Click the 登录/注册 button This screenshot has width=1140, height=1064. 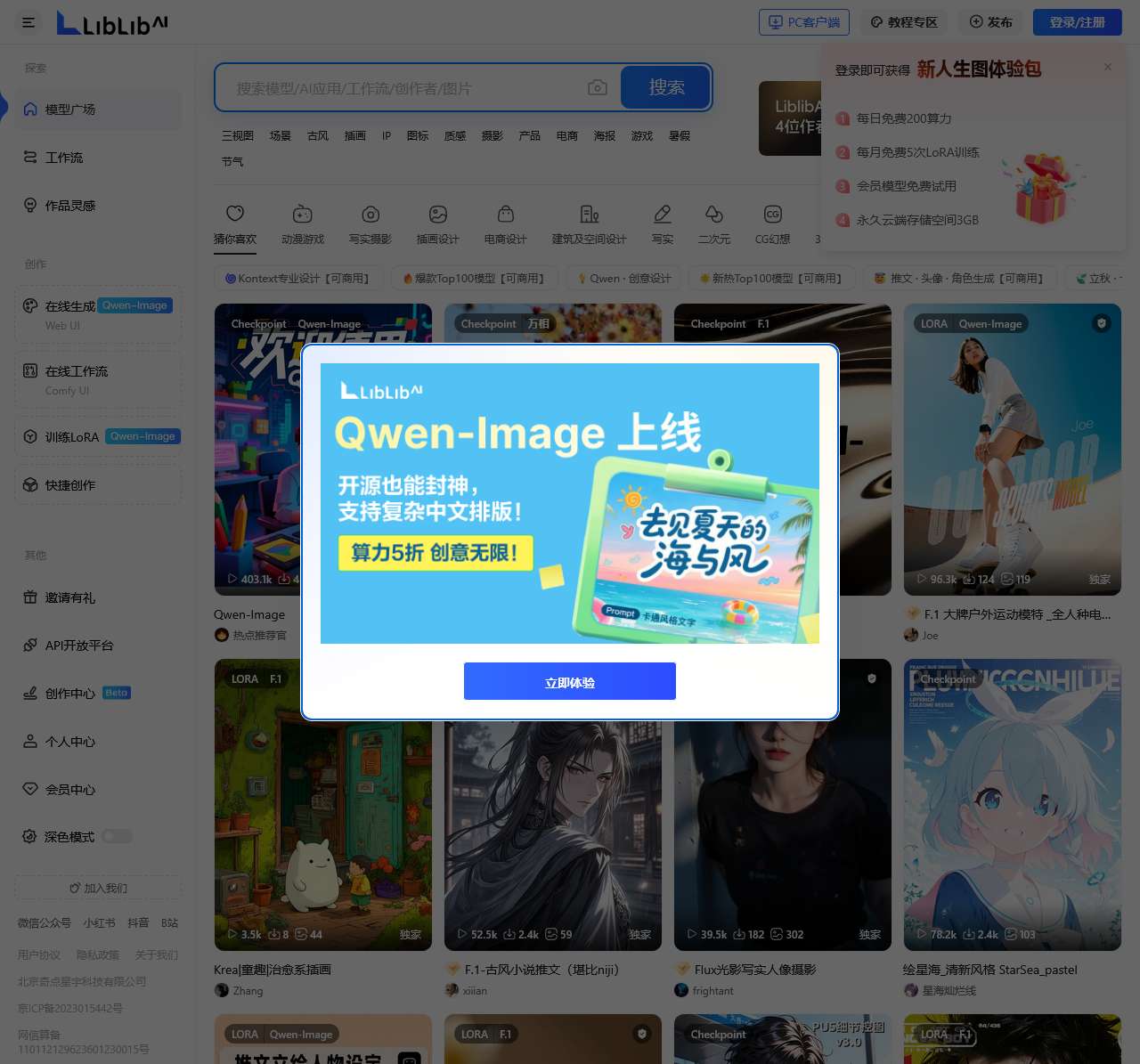point(1076,22)
